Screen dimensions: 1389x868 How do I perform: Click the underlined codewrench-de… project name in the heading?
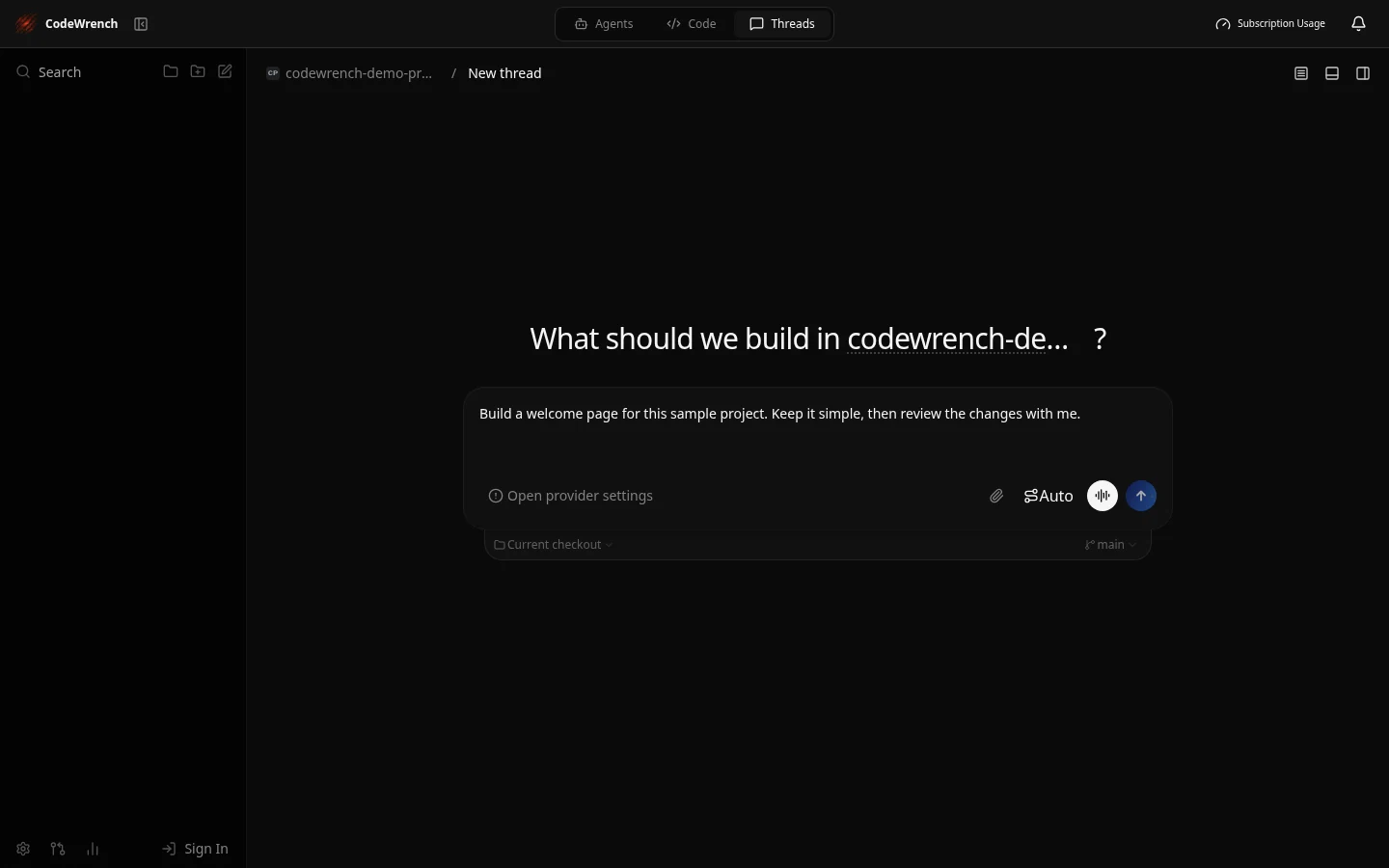point(958,339)
